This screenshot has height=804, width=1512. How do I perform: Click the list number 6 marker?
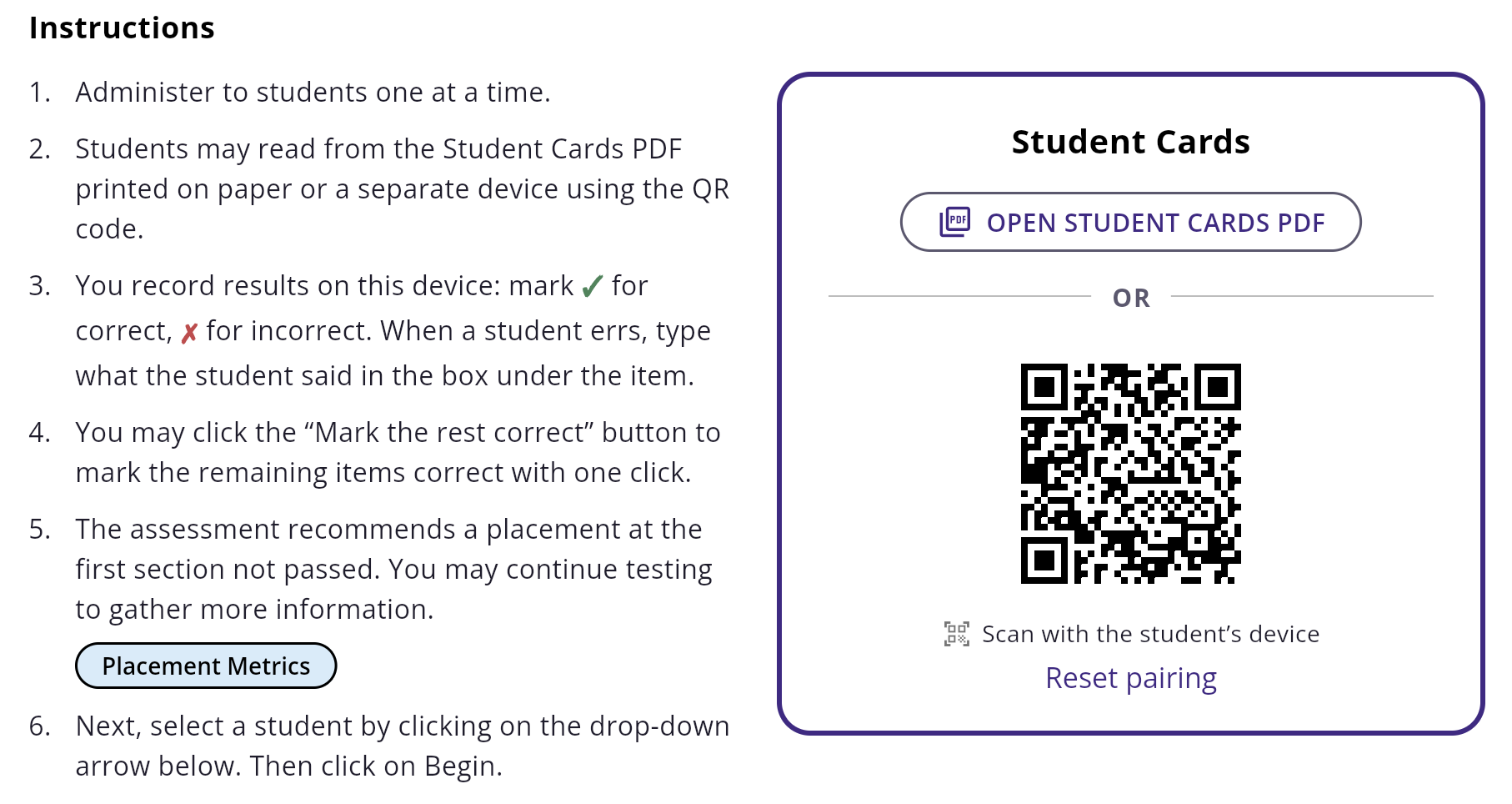[x=39, y=726]
